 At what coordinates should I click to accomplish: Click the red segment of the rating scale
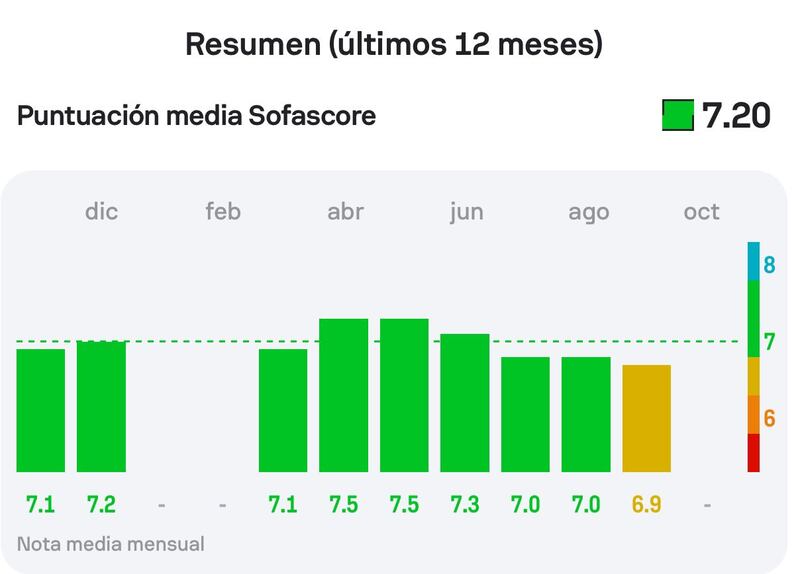click(754, 453)
